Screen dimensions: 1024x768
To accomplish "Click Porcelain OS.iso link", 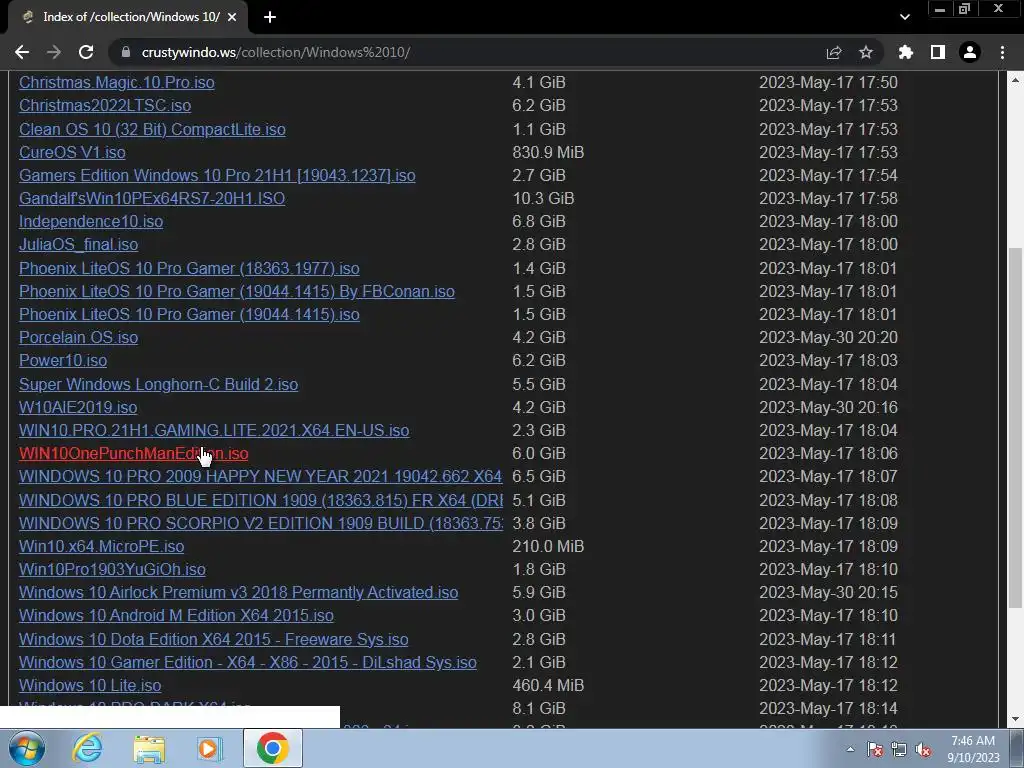I will (x=78, y=337).
